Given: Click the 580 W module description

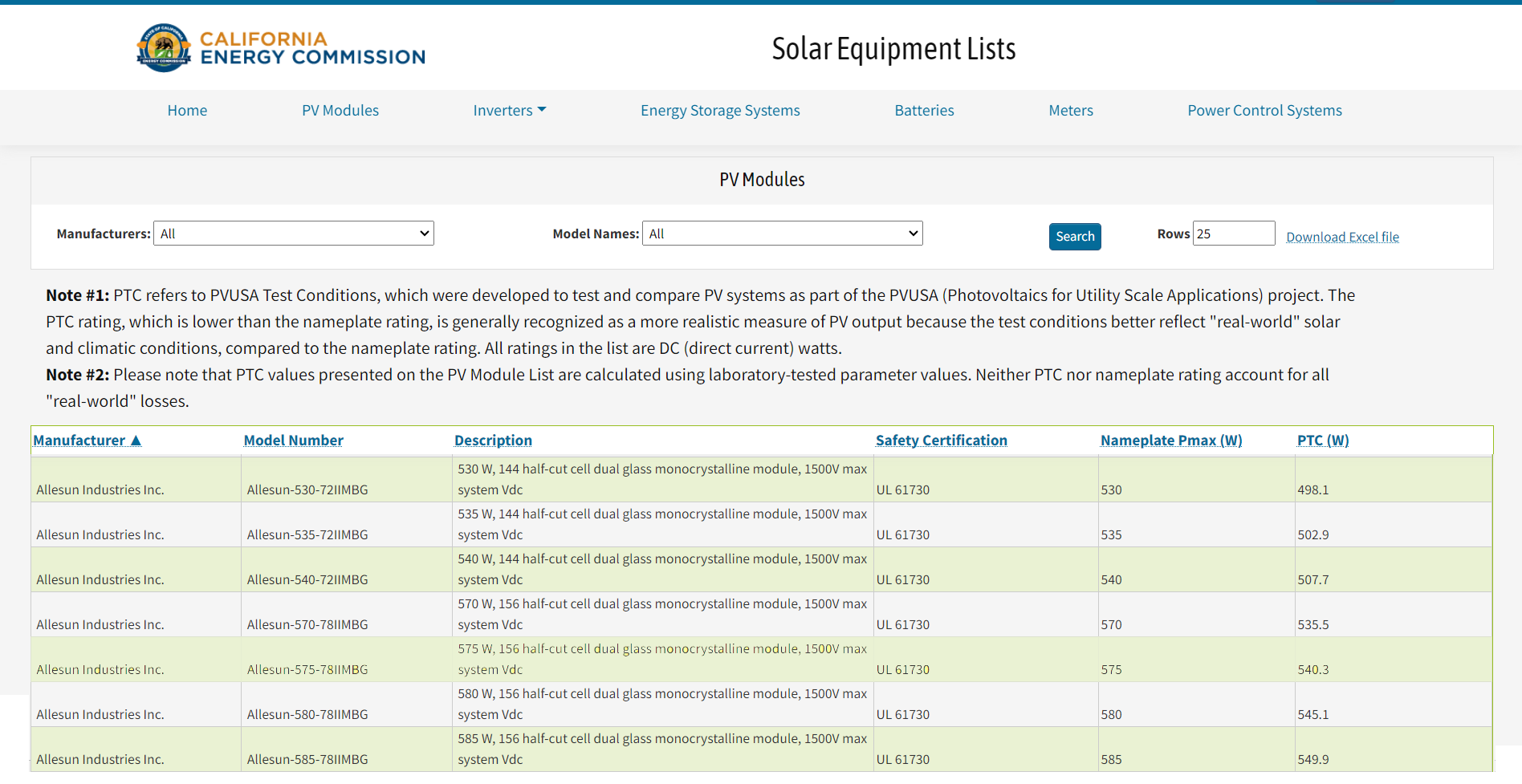Looking at the screenshot, I should click(662, 704).
